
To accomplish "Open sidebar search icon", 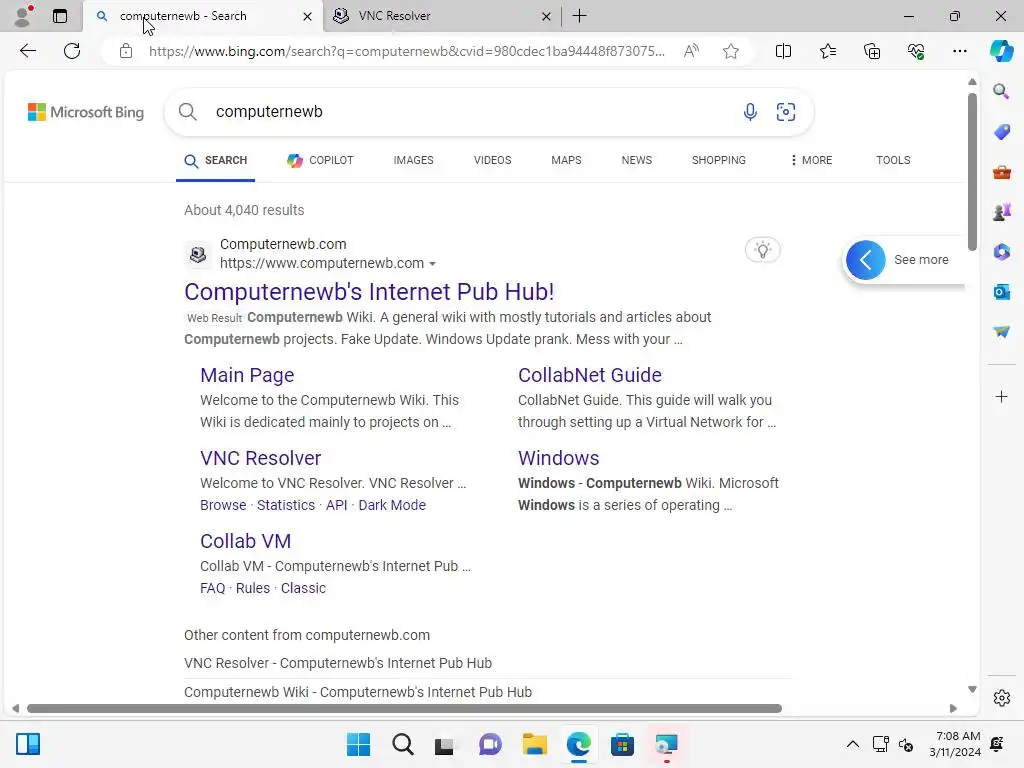I will pyautogui.click(x=1001, y=91).
